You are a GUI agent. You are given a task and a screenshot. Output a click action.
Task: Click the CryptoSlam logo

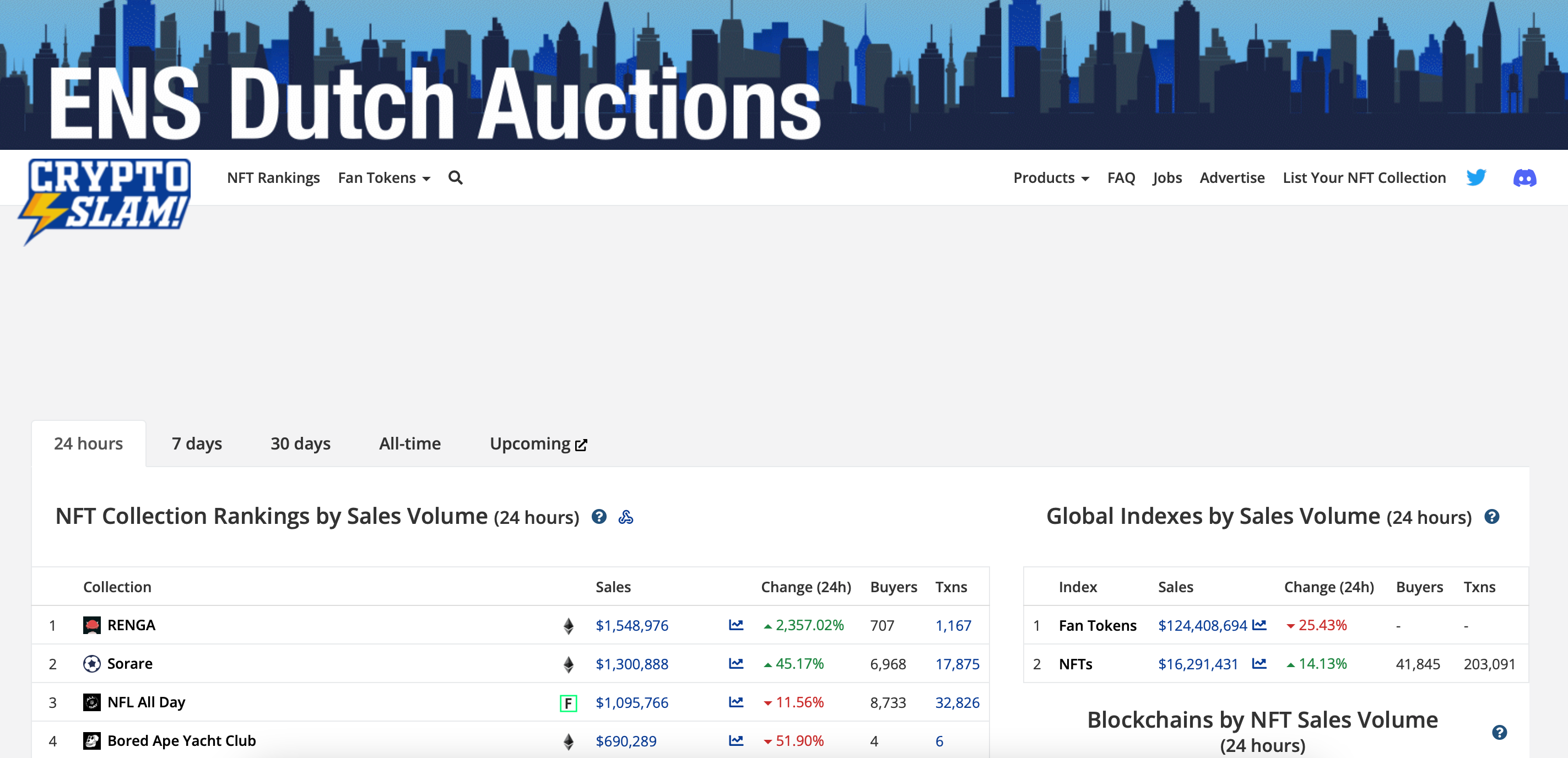coord(105,201)
